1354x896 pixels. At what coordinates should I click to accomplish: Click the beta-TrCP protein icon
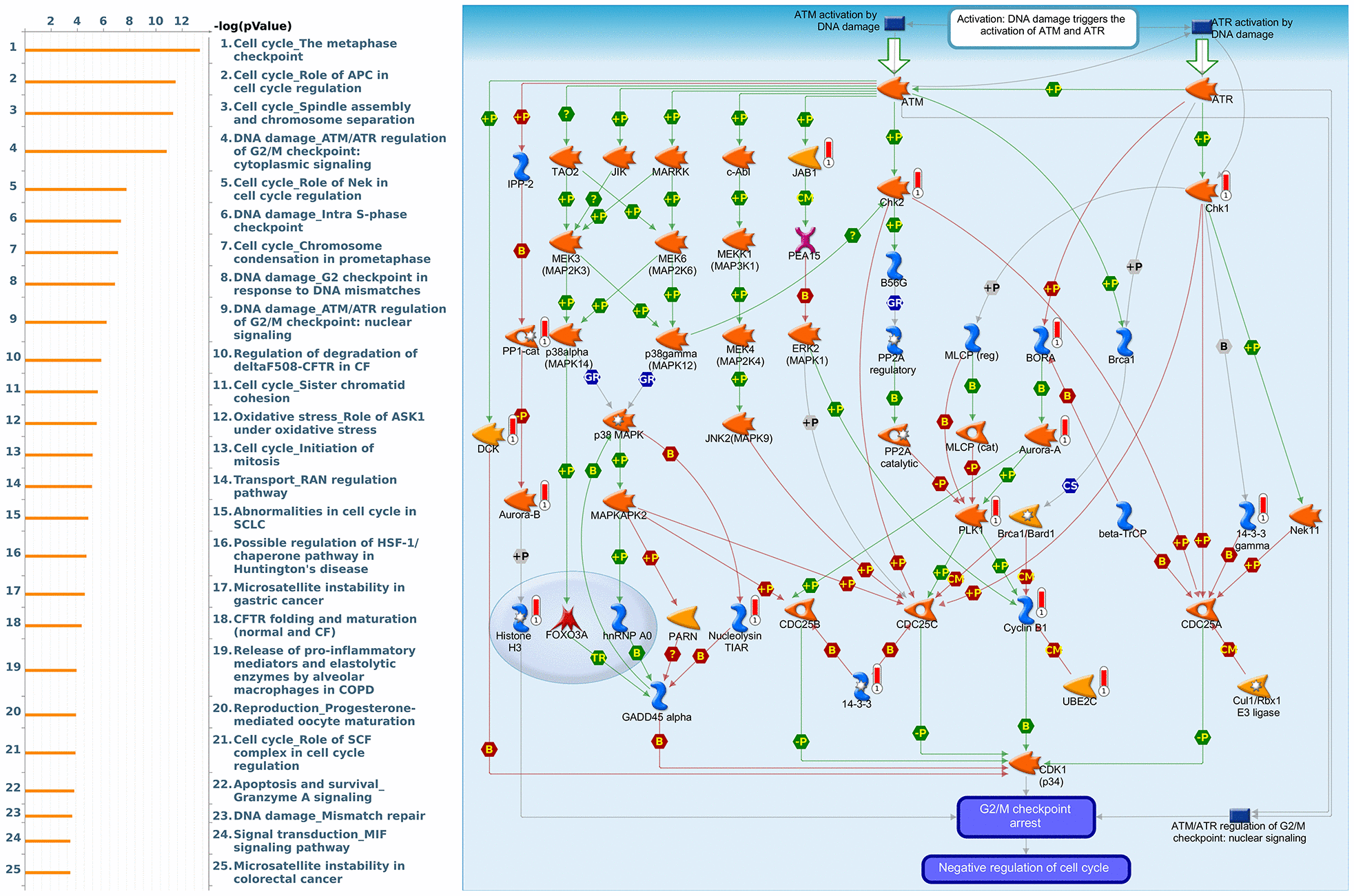click(1124, 515)
